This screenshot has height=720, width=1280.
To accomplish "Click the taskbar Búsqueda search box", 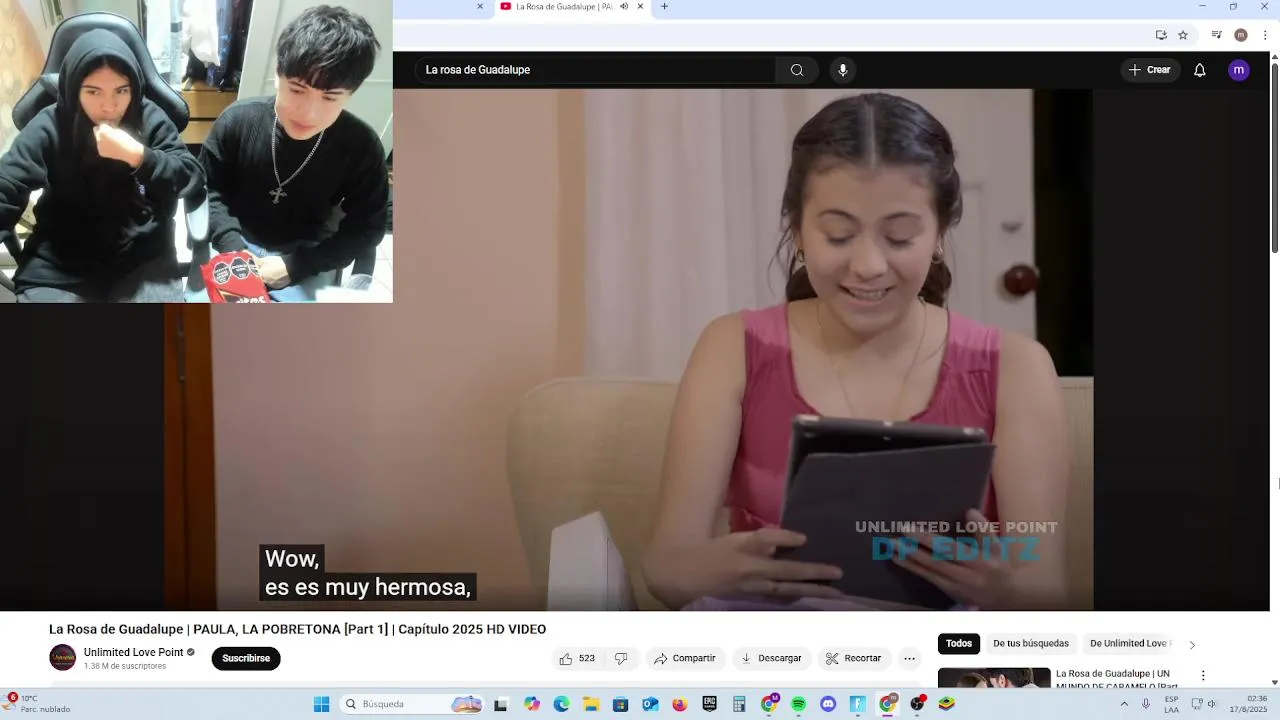I will click(x=413, y=704).
